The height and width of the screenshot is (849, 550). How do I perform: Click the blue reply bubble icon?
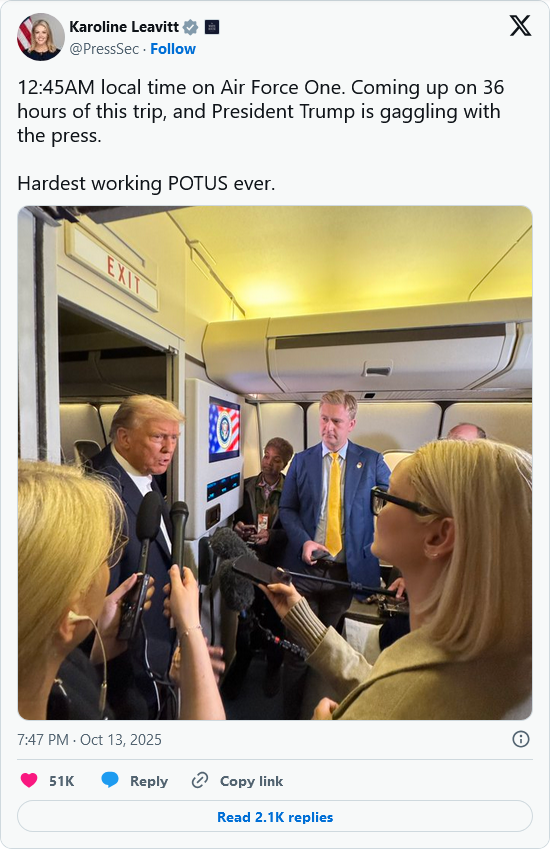[110, 780]
